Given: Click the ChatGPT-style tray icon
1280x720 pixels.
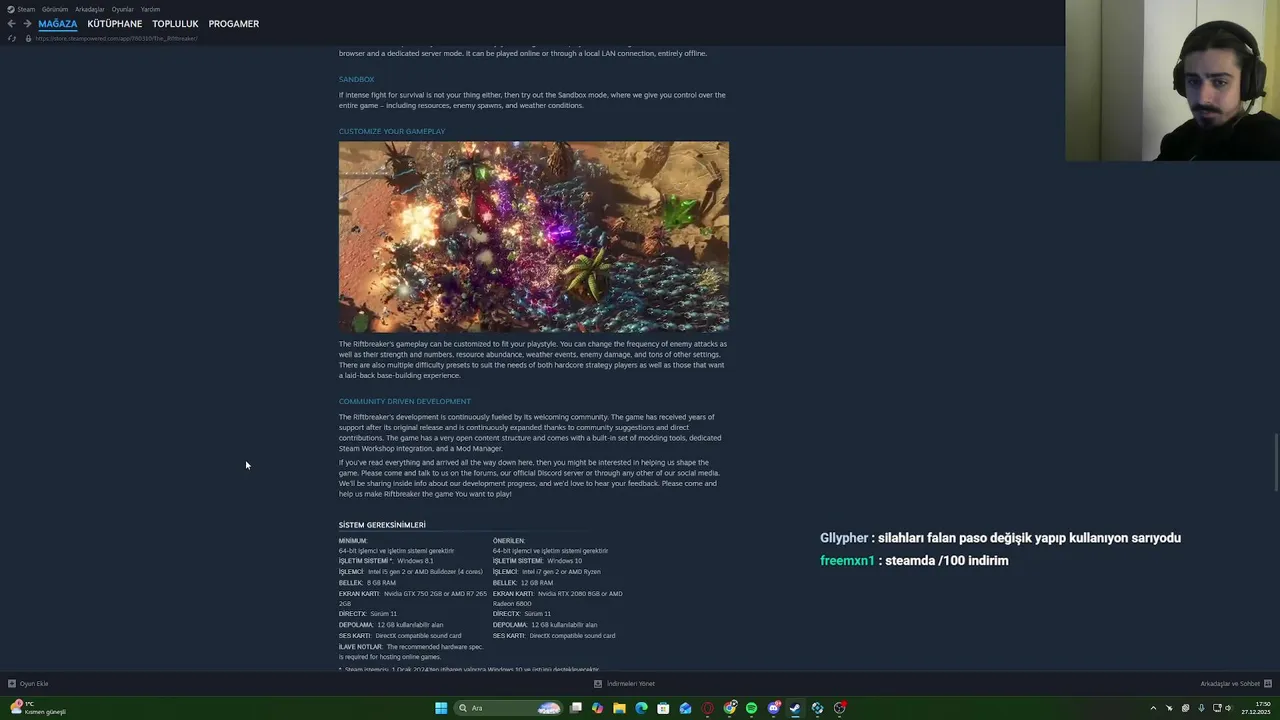Looking at the screenshot, I should pos(1185,708).
